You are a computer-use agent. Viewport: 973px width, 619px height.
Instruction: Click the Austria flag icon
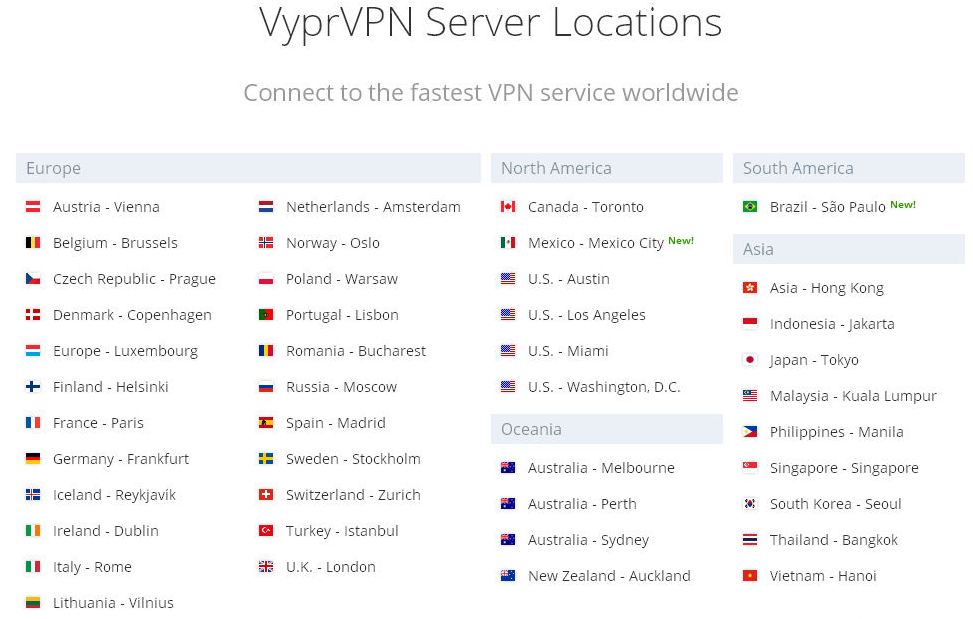pyautogui.click(x=33, y=207)
